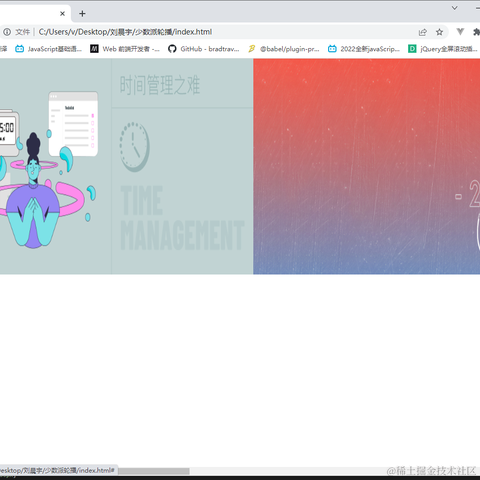
Task: Click the file info icon in address bar
Action: click(7, 32)
